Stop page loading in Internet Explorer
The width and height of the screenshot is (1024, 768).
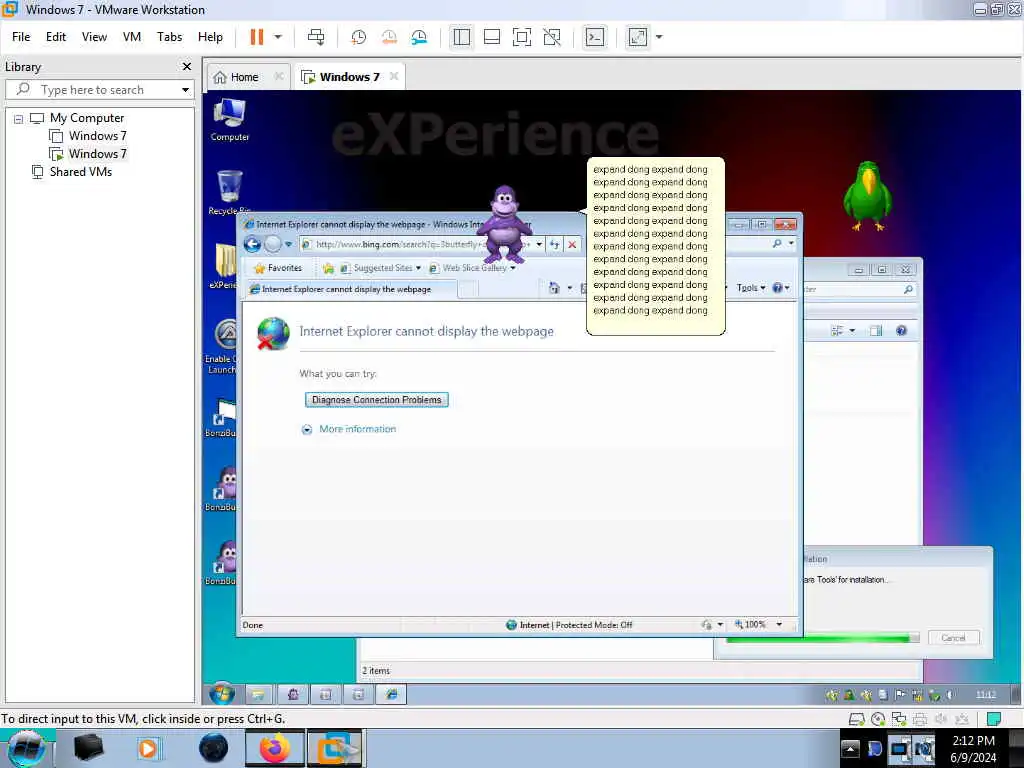click(572, 244)
